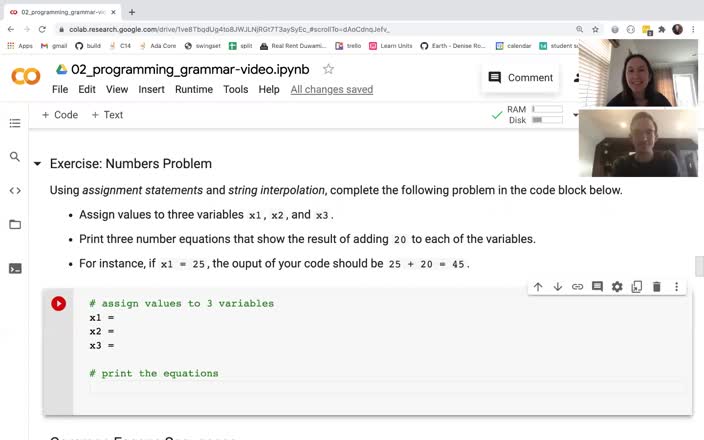Open the Files sidebar panel

[x=15, y=225]
